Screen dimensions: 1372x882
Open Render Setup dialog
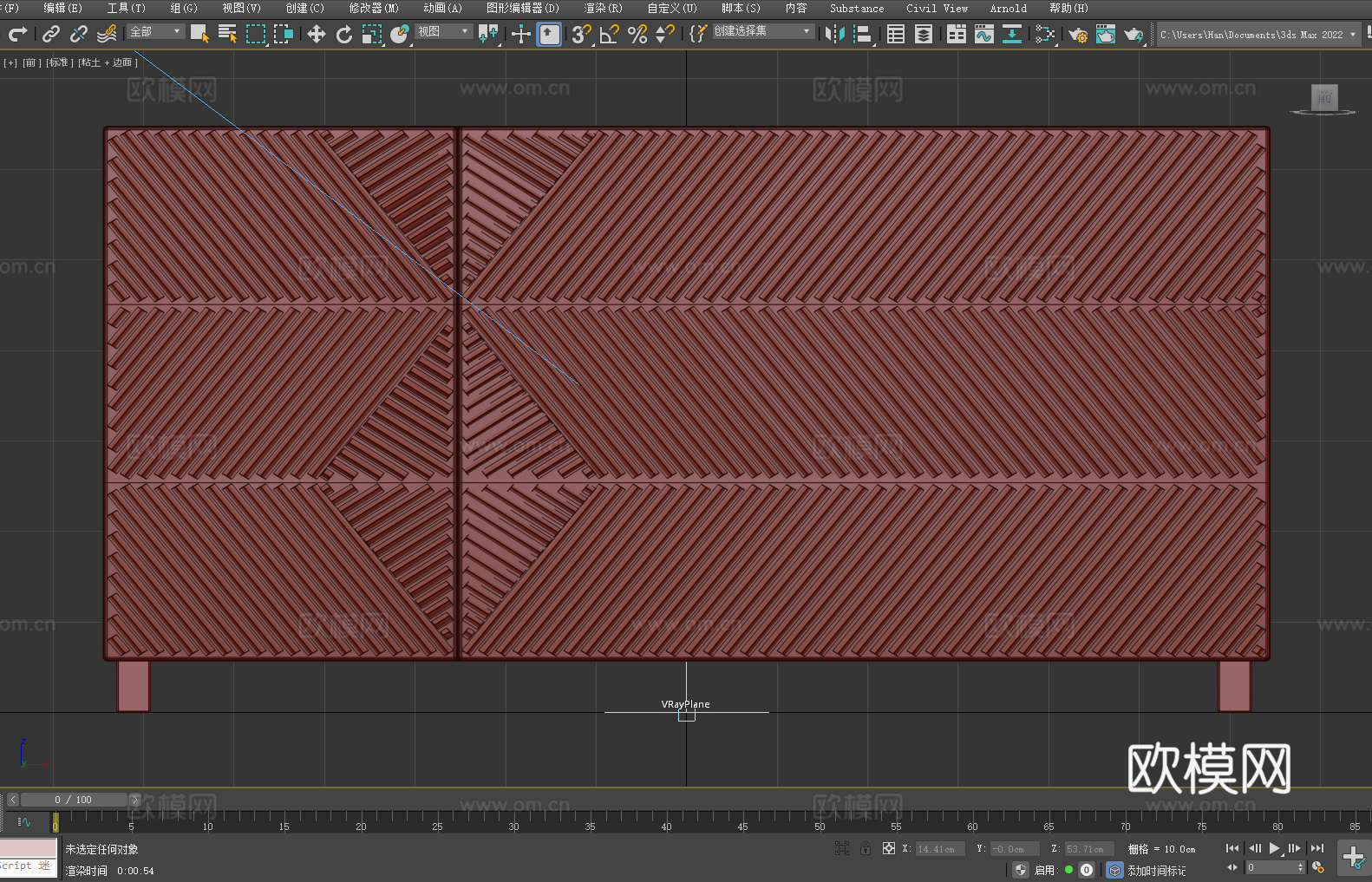coord(1078,34)
